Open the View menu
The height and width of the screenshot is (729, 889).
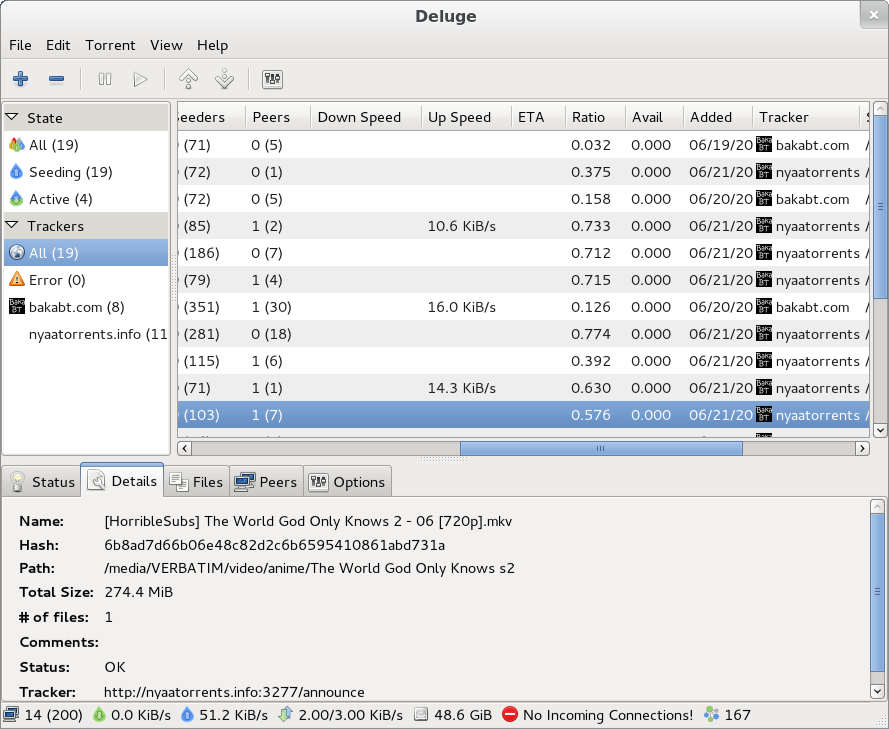pyautogui.click(x=166, y=45)
